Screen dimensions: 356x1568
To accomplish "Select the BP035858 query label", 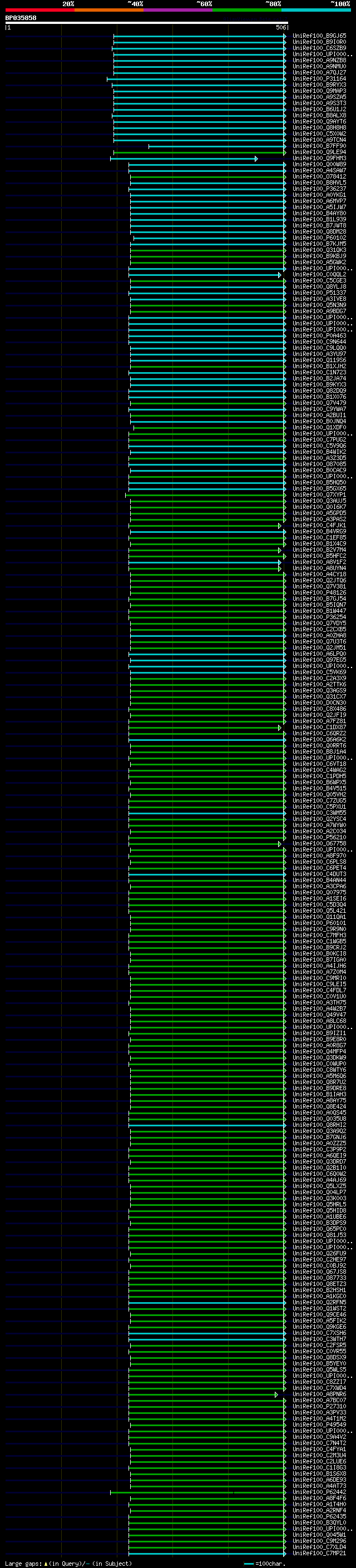I will (x=21, y=18).
